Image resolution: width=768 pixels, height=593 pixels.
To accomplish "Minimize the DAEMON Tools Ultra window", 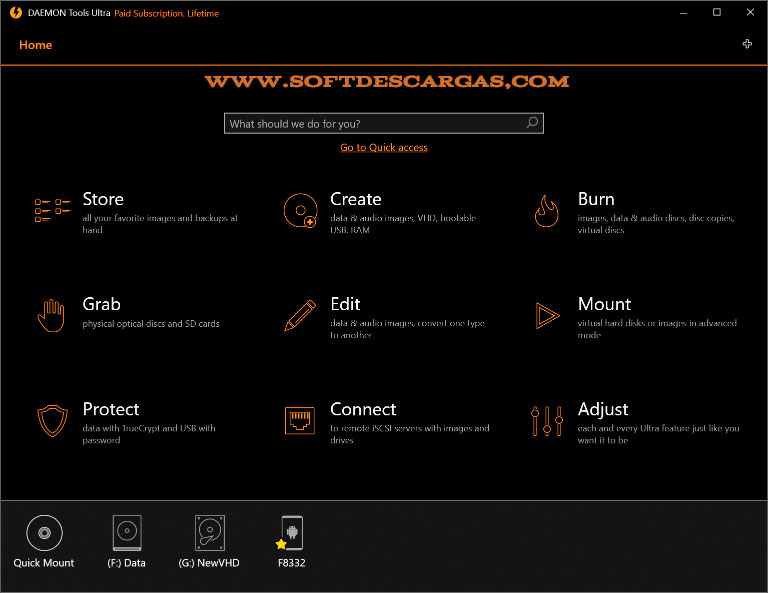I will click(x=683, y=13).
